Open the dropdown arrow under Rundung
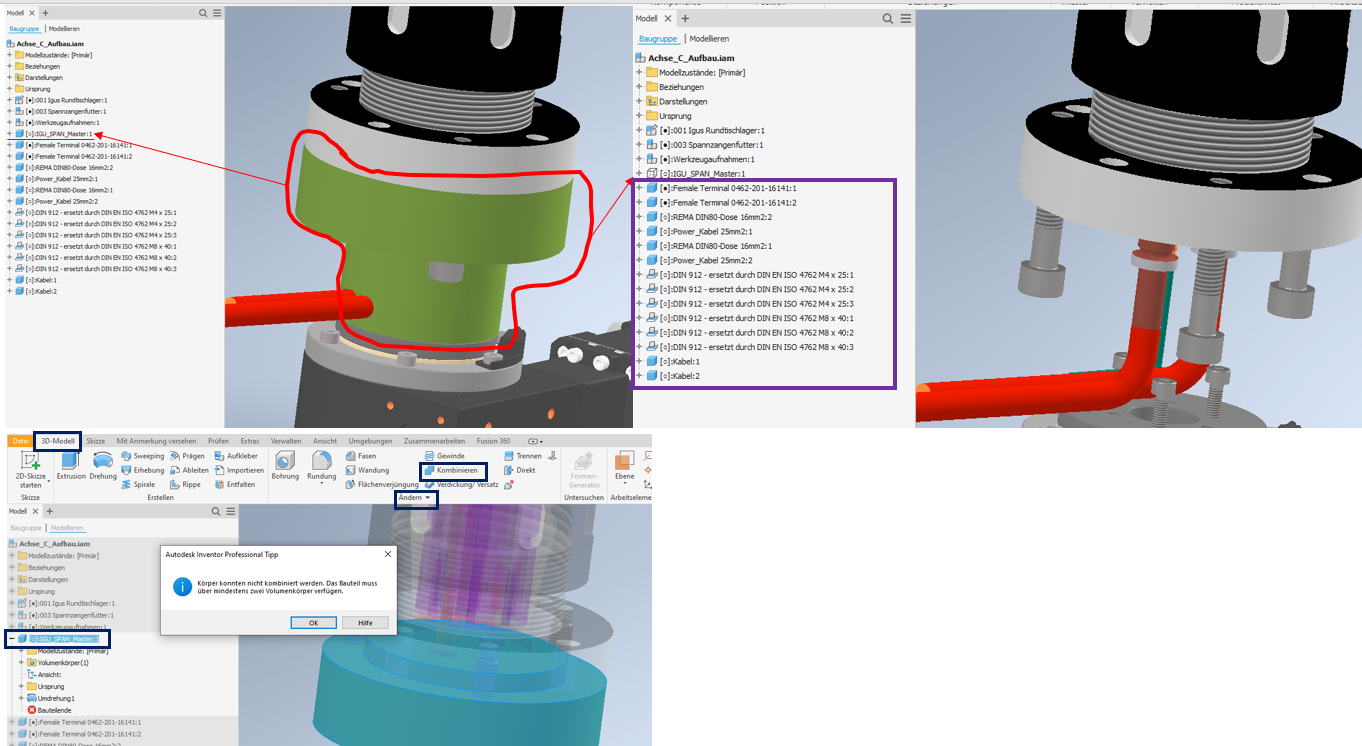Screen dimensions: 1362x746 (321, 485)
